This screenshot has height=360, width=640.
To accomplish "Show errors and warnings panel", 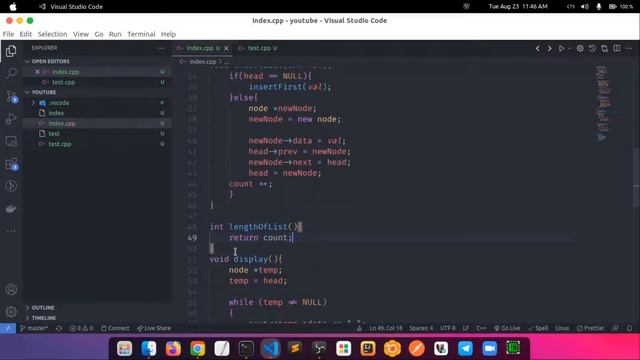I will (81, 328).
